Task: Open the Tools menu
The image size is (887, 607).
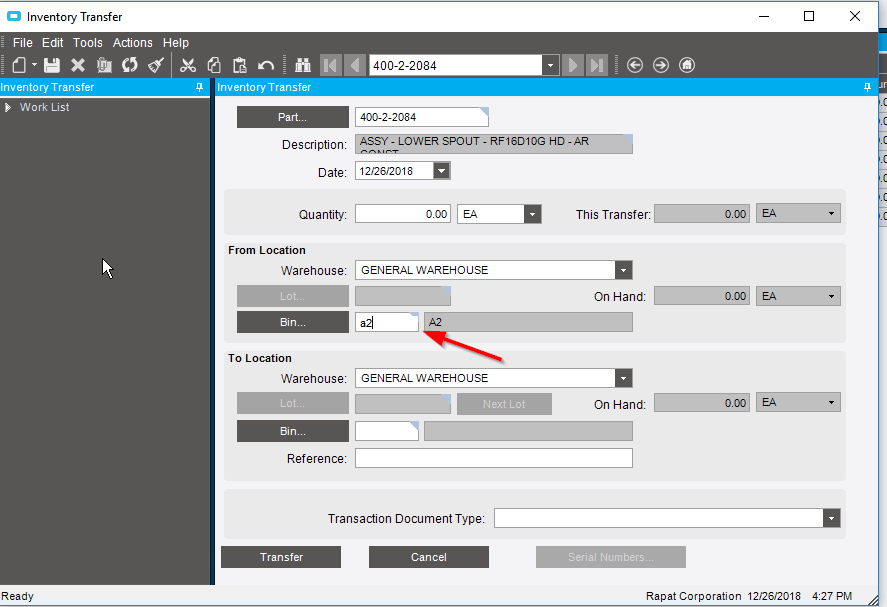Action: (x=88, y=43)
